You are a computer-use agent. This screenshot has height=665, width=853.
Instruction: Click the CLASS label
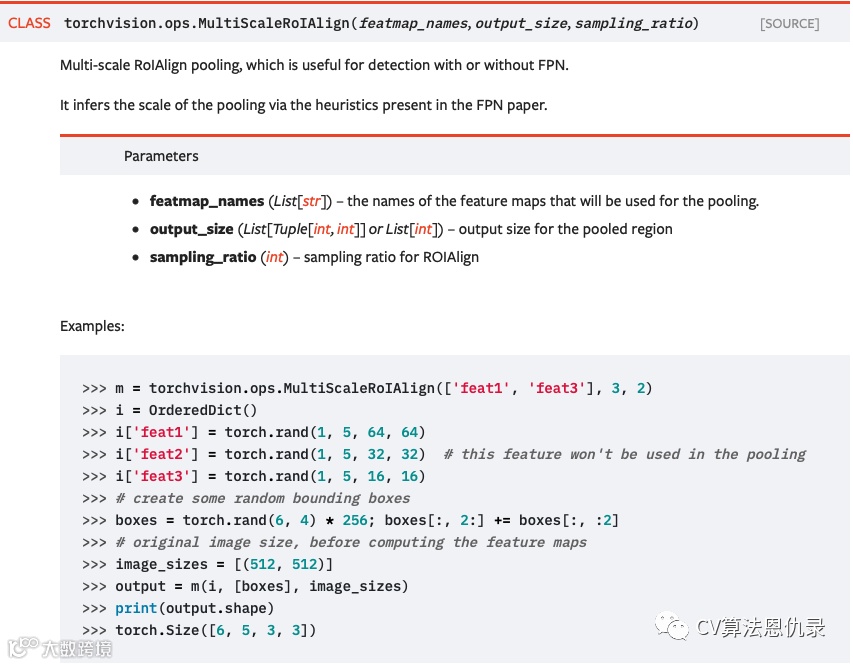29,23
